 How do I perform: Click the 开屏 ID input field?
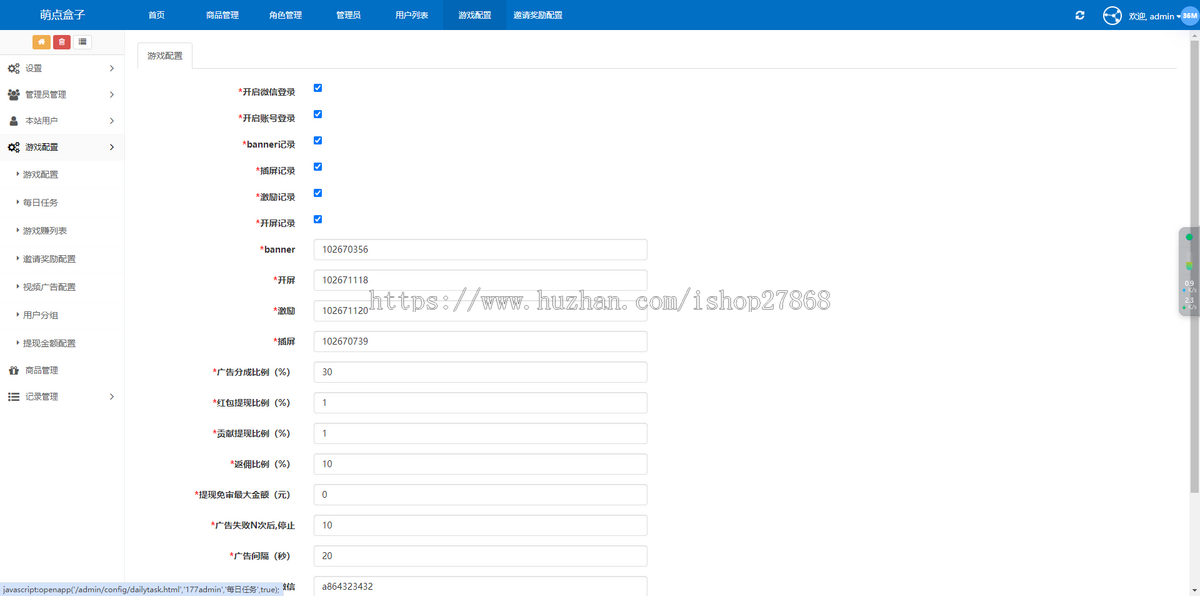480,280
